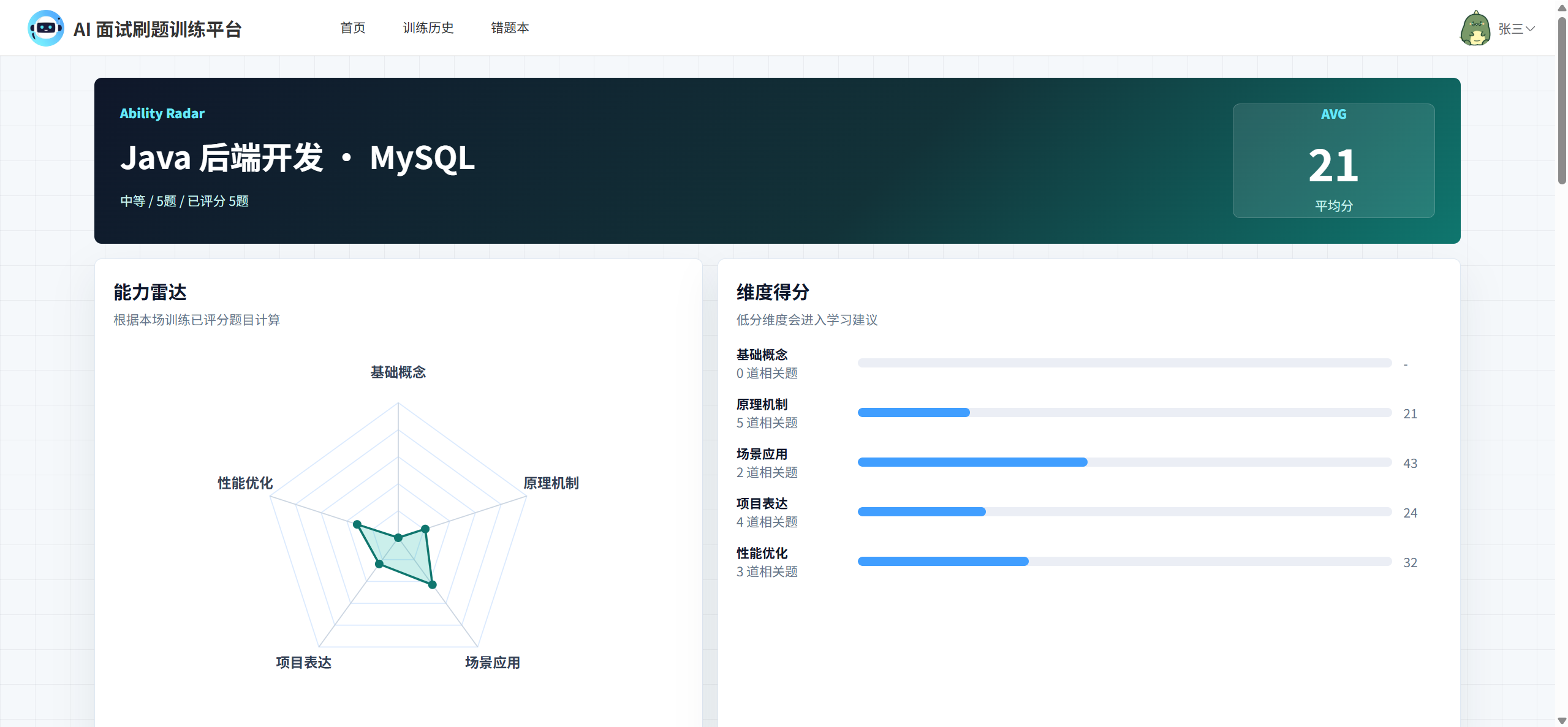
Task: Click the 能力雷达 card heading
Action: (x=150, y=292)
